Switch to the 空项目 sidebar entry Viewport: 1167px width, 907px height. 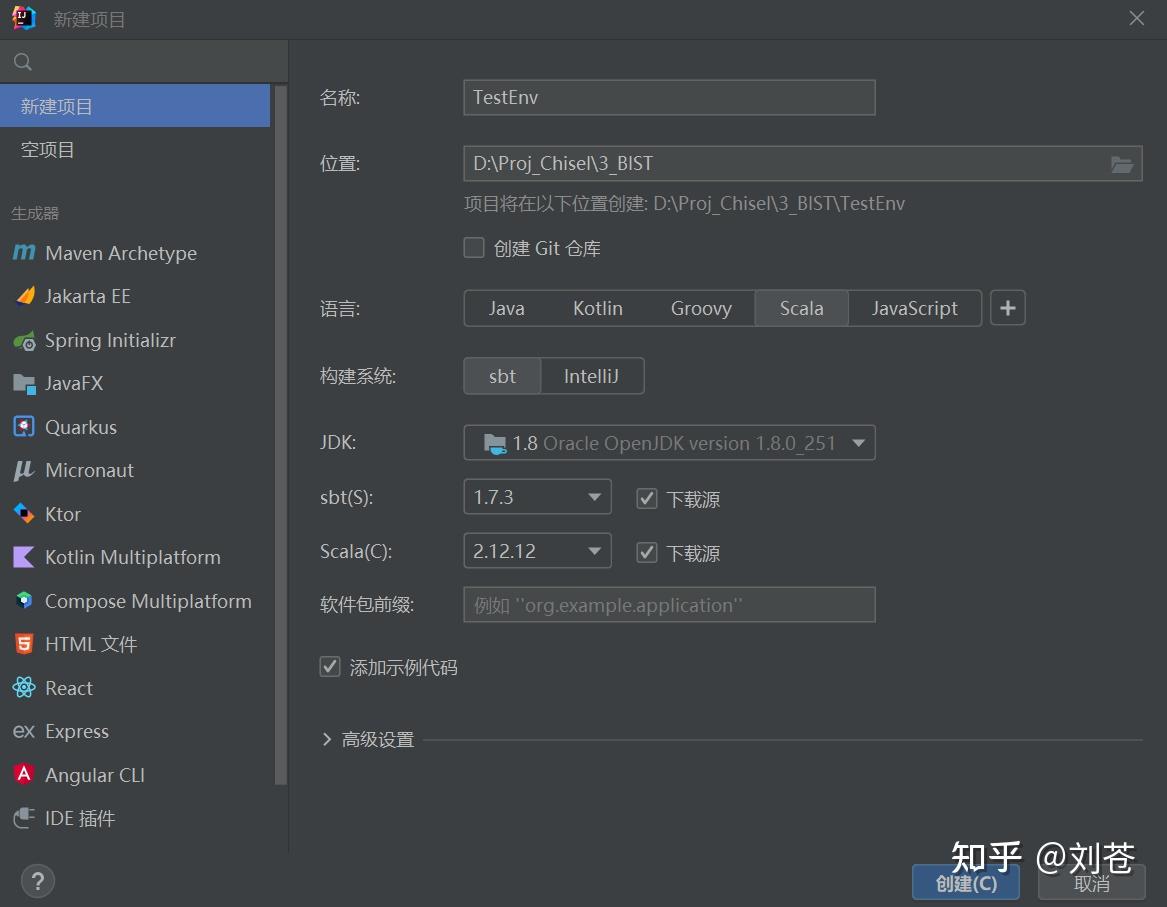[x=45, y=149]
